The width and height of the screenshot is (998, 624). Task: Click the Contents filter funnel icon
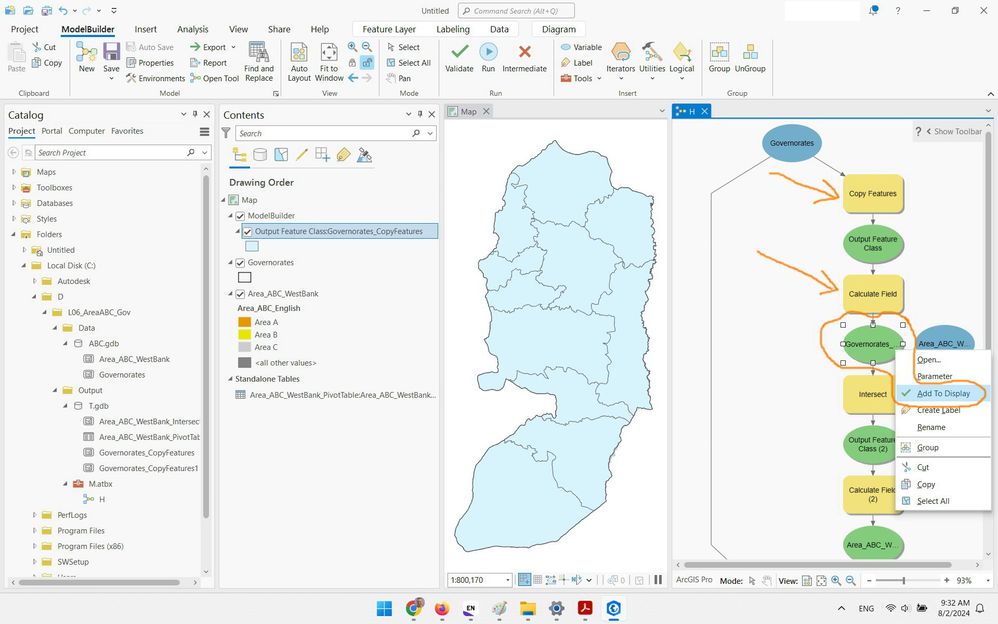[x=226, y=132]
